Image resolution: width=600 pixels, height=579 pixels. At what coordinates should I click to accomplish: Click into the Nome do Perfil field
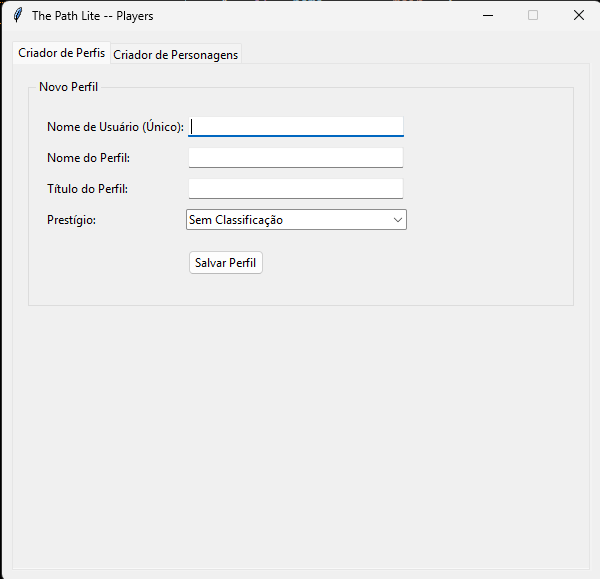296,158
